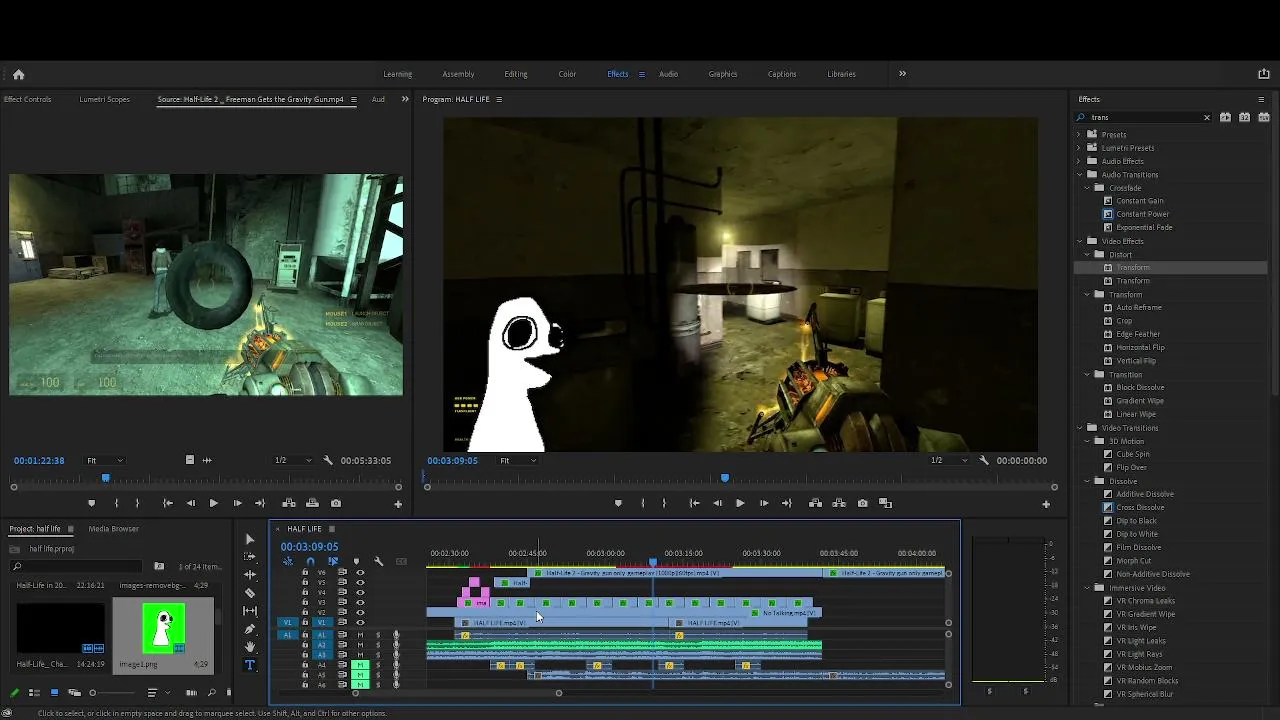Open Program monitor playback resolution dropdown
Screen dimensions: 1280x720
tap(948, 460)
